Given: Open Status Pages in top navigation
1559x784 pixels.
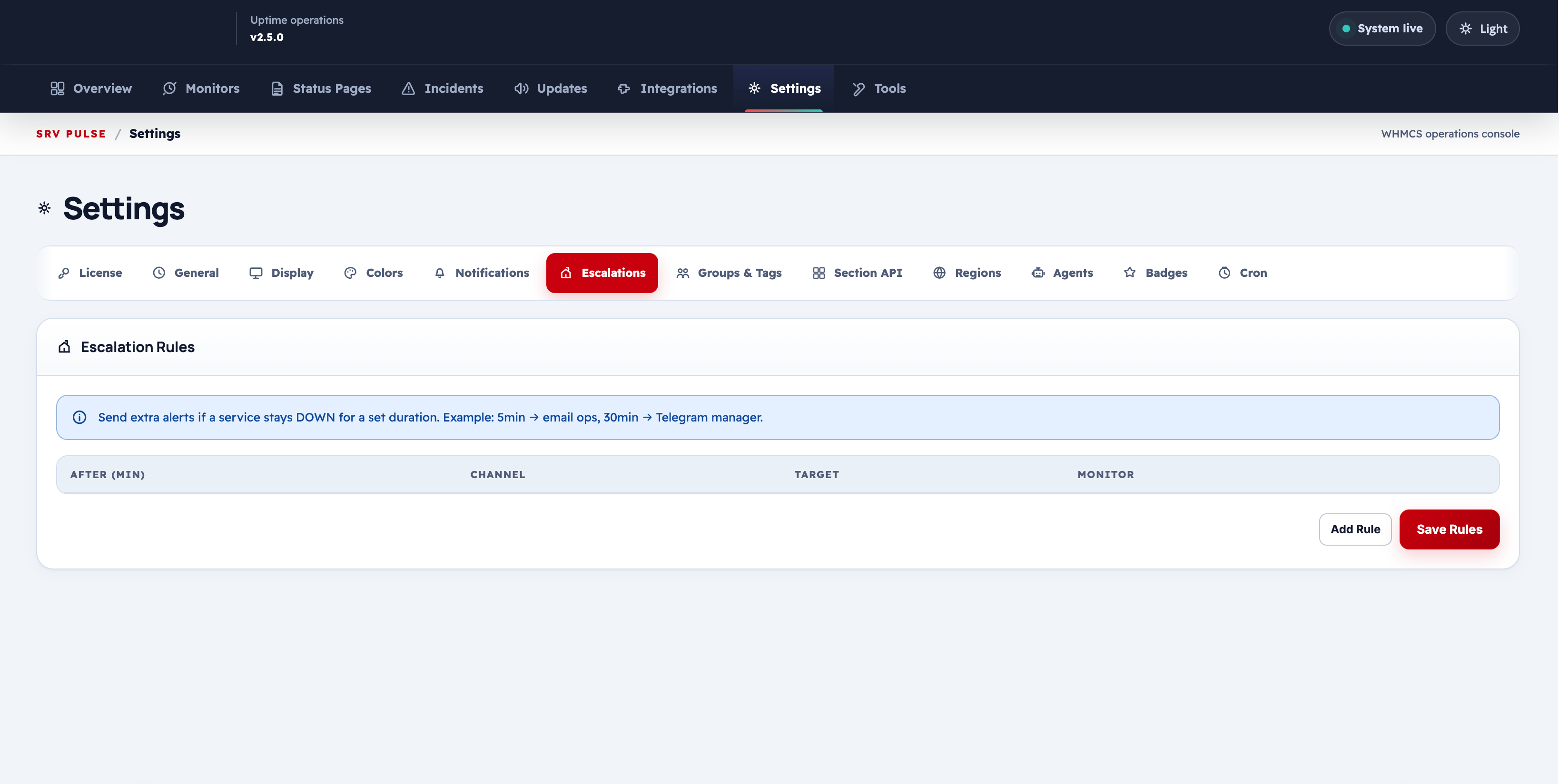Looking at the screenshot, I should pyautogui.click(x=321, y=88).
